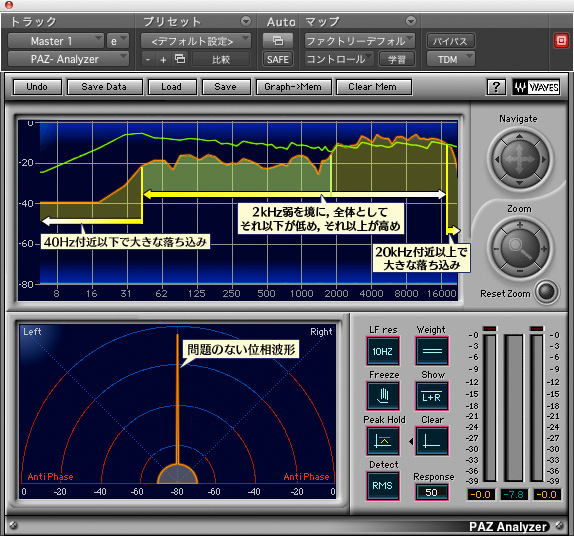Image resolution: width=574 pixels, height=536 pixels.
Task: Toggle the Freeze hand button
Action: pos(383,396)
